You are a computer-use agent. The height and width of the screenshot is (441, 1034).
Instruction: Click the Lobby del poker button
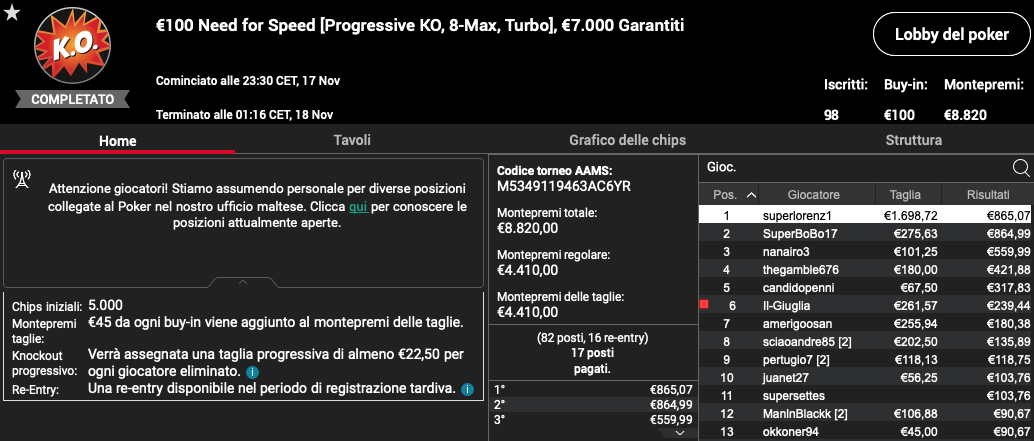click(952, 34)
